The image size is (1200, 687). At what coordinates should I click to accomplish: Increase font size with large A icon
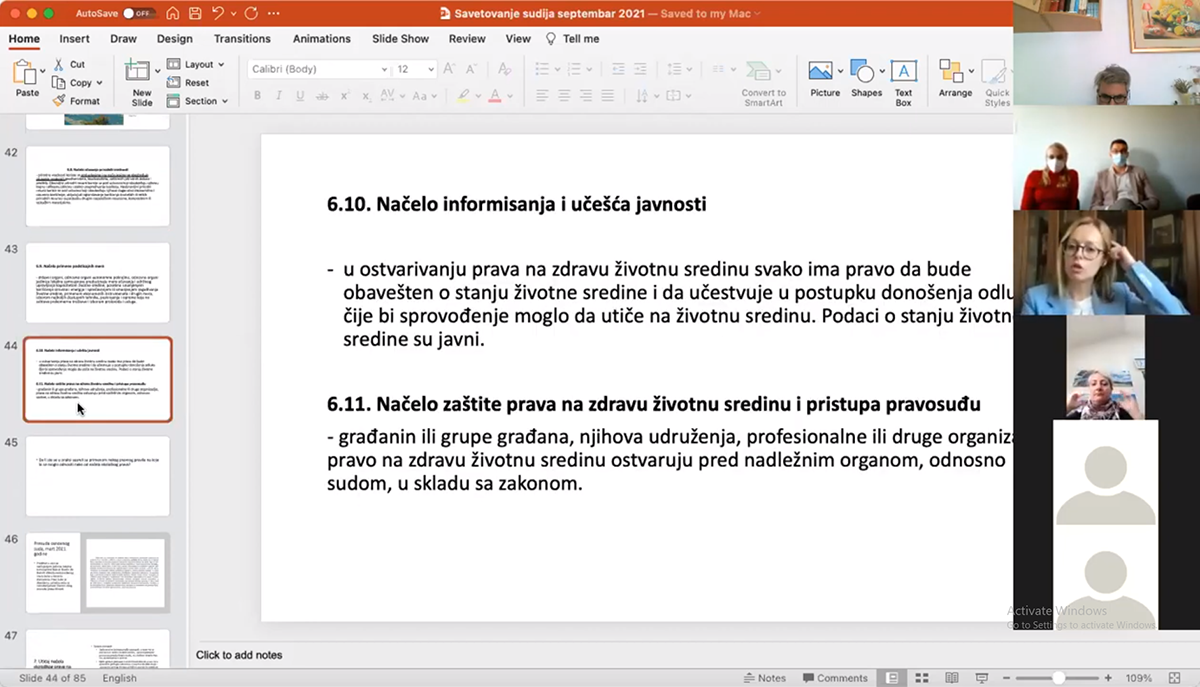449,69
